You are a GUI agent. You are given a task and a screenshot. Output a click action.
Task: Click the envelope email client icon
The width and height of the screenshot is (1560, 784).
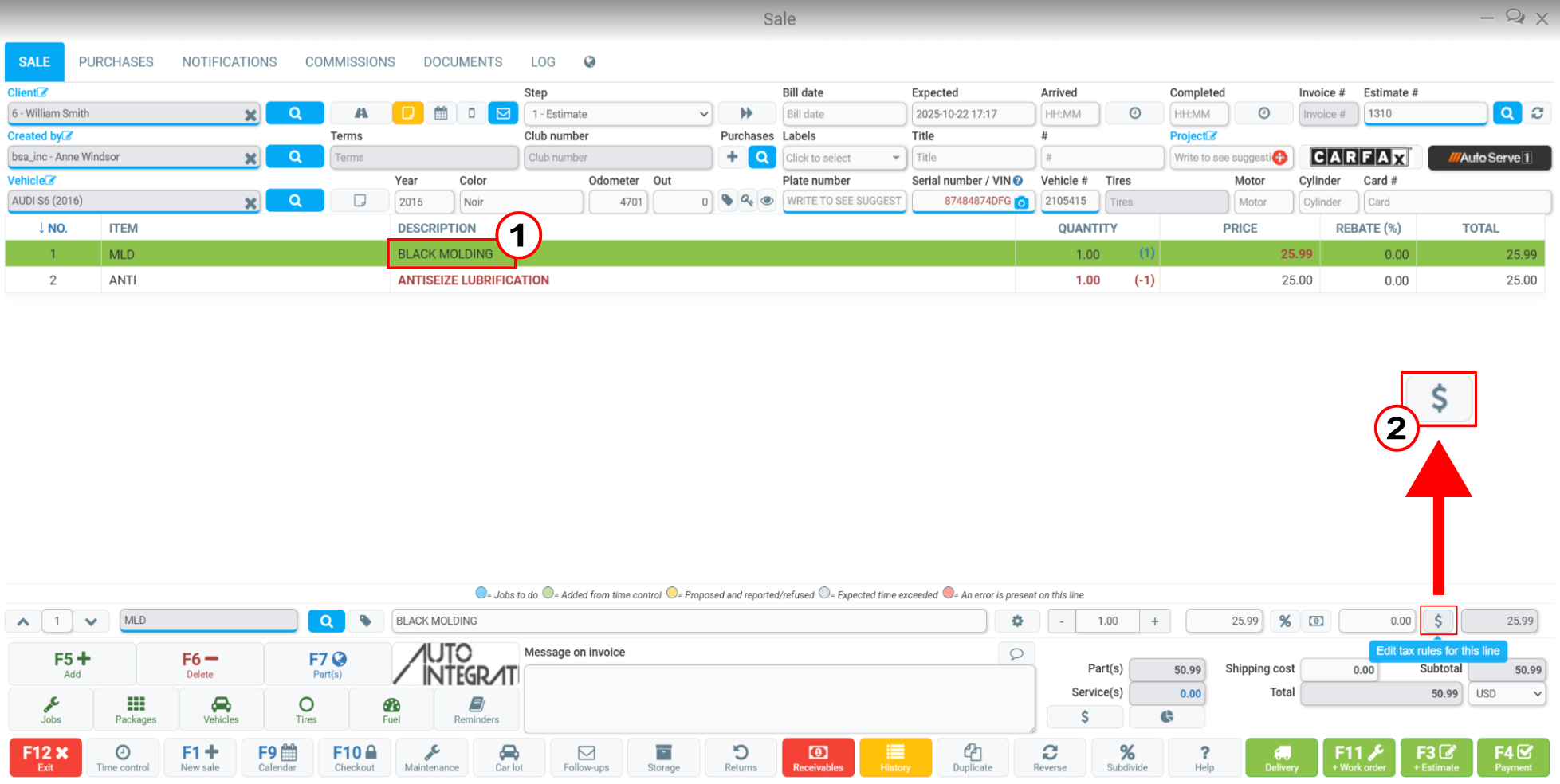503,113
